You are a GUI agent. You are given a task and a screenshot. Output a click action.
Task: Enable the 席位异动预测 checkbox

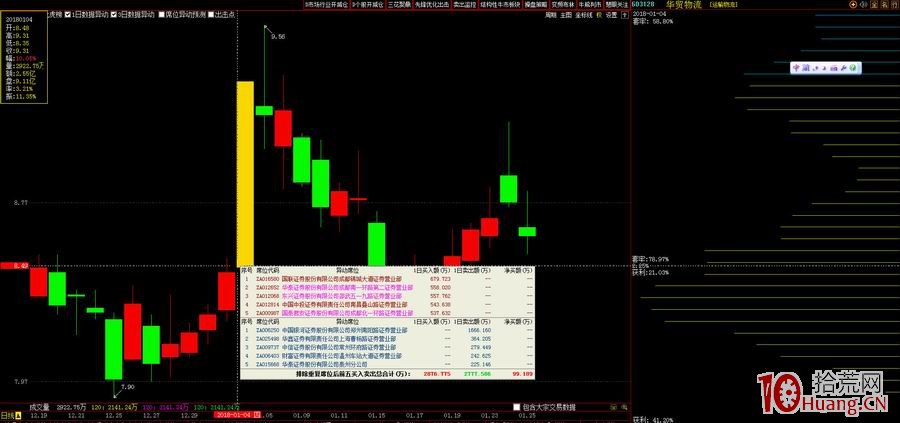(162, 15)
